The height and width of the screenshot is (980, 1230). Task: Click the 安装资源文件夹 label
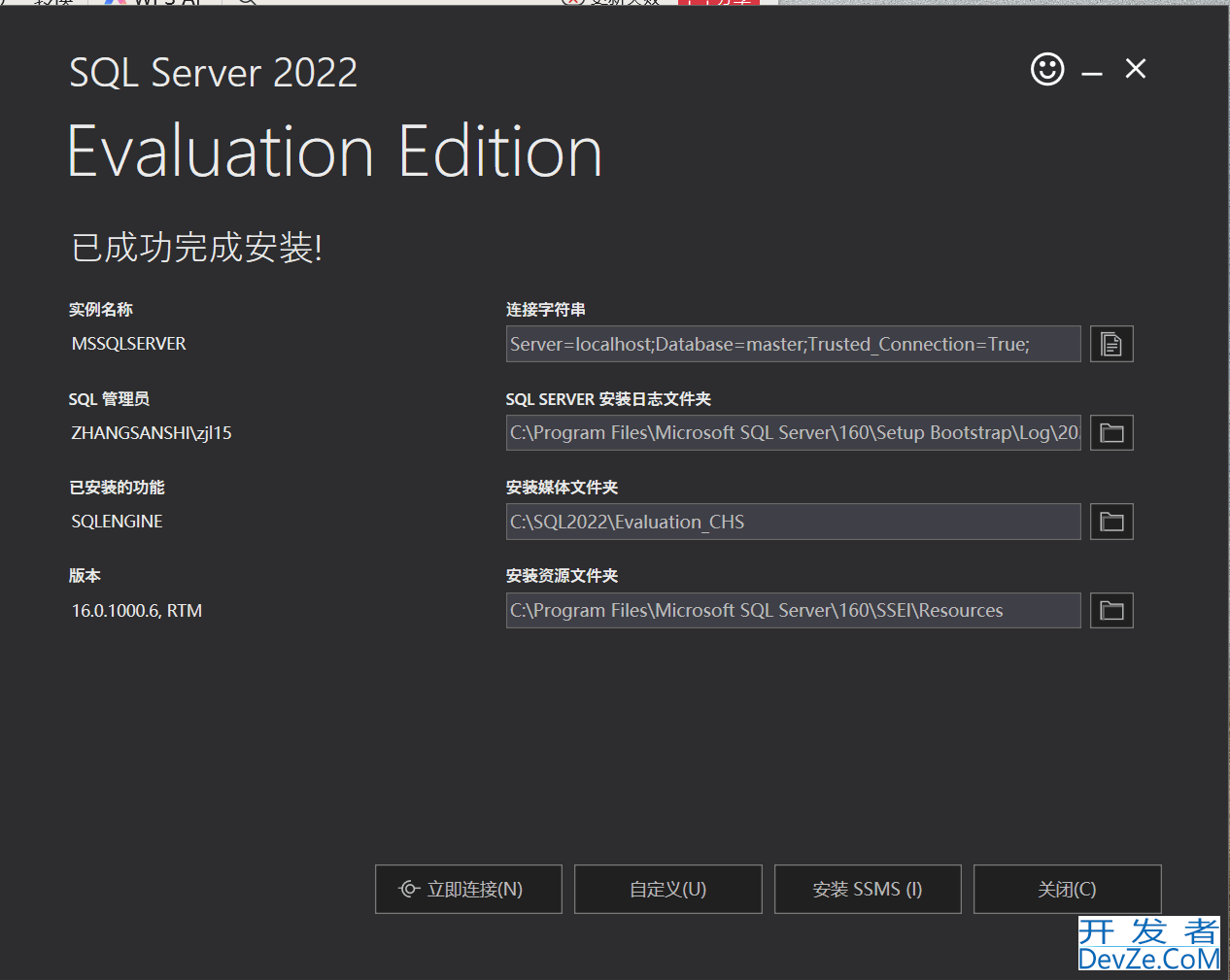click(562, 576)
